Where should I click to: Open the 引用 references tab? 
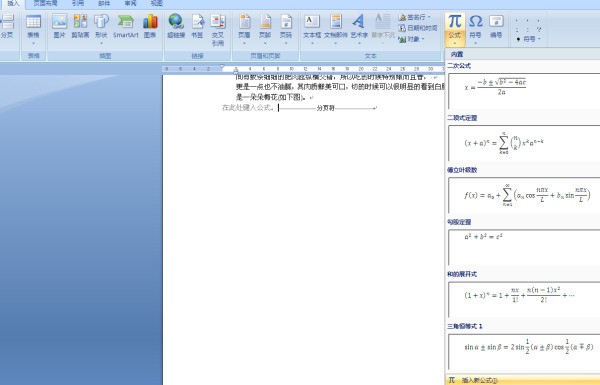click(78, 4)
